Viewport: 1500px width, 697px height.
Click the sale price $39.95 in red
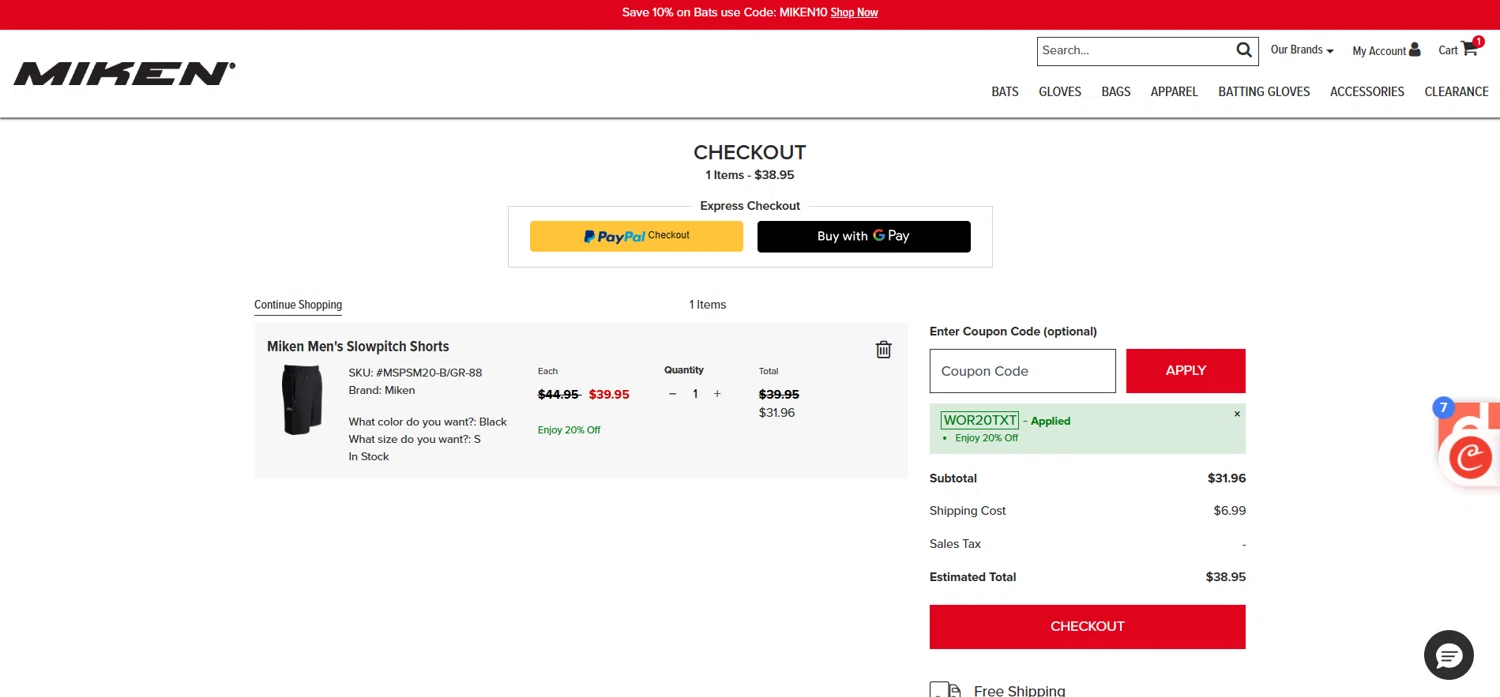pos(609,394)
